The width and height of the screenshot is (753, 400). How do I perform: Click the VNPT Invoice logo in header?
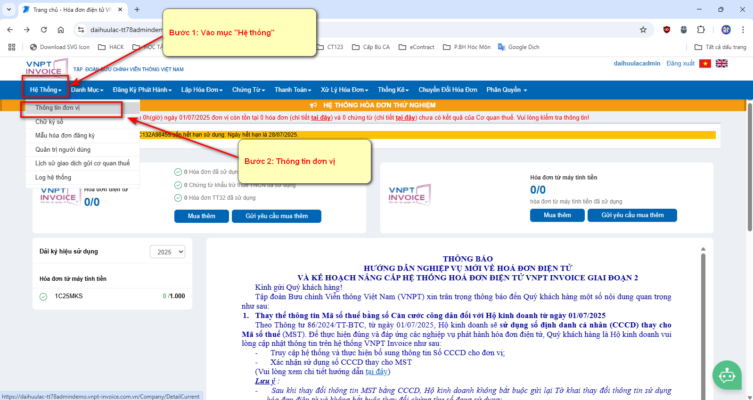46,68
